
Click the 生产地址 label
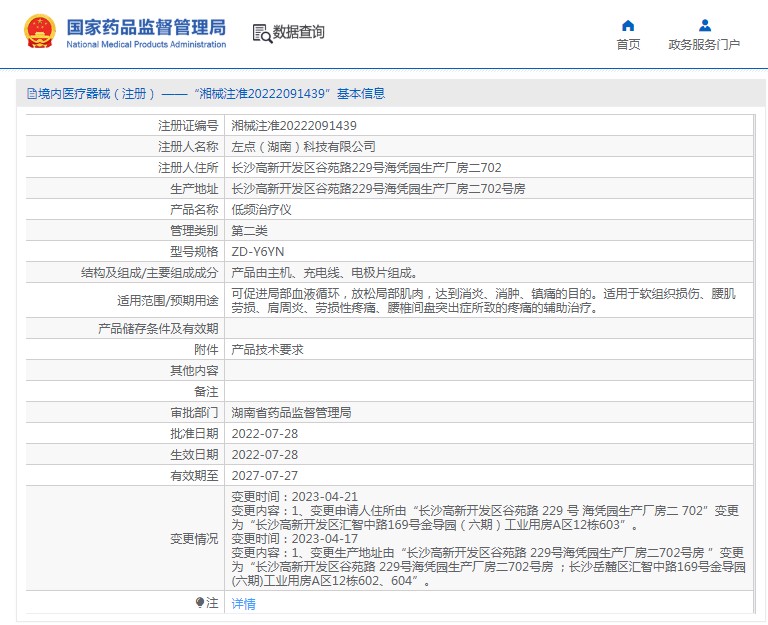pos(194,189)
